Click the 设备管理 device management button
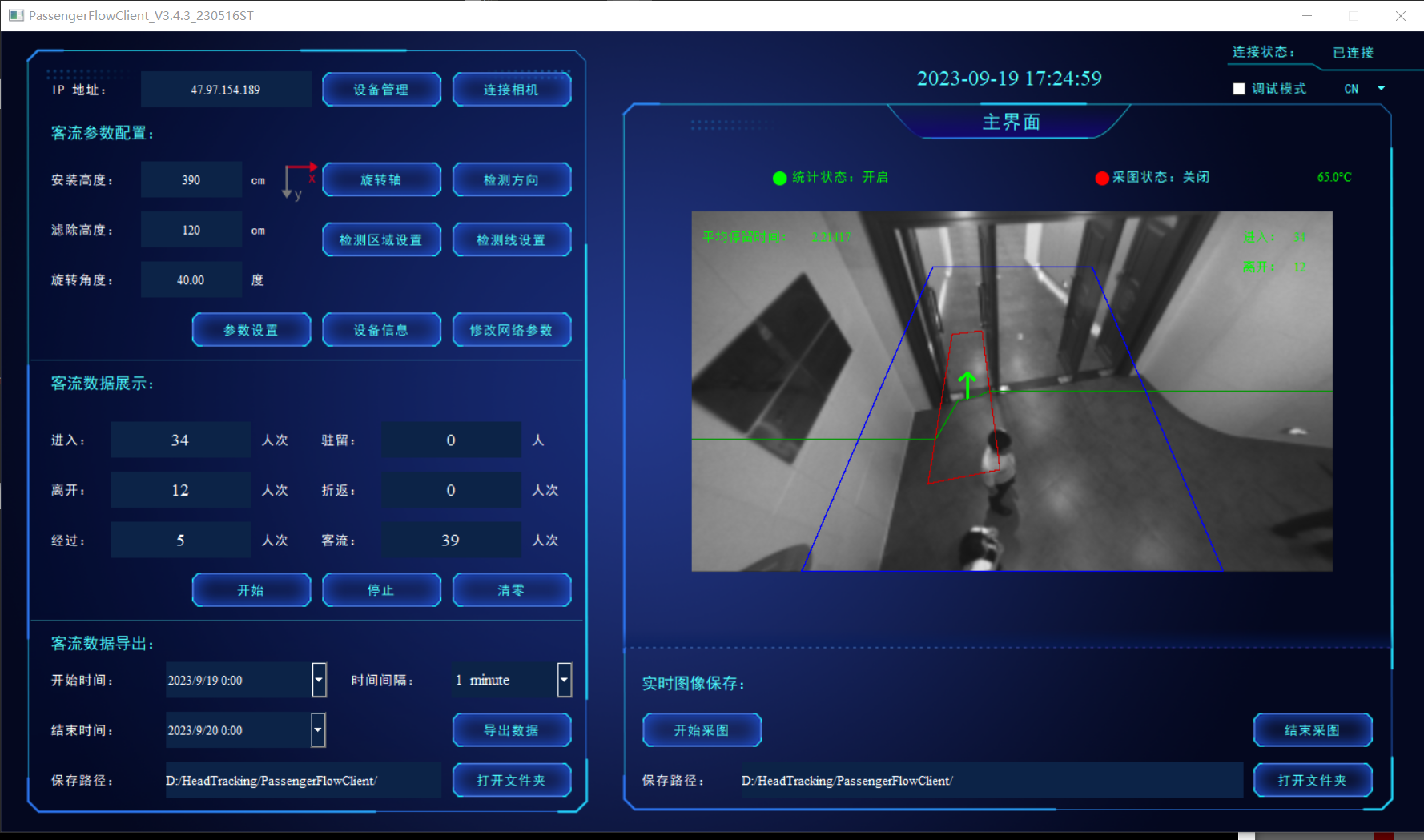 (x=381, y=90)
